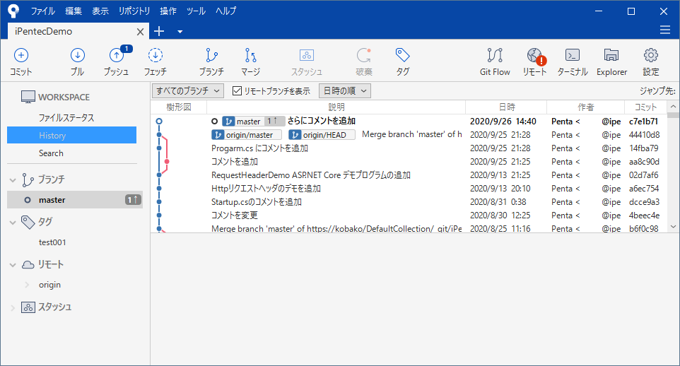
Task: Click the sidebar Branches (ブランチ) icon
Action: coord(27,180)
